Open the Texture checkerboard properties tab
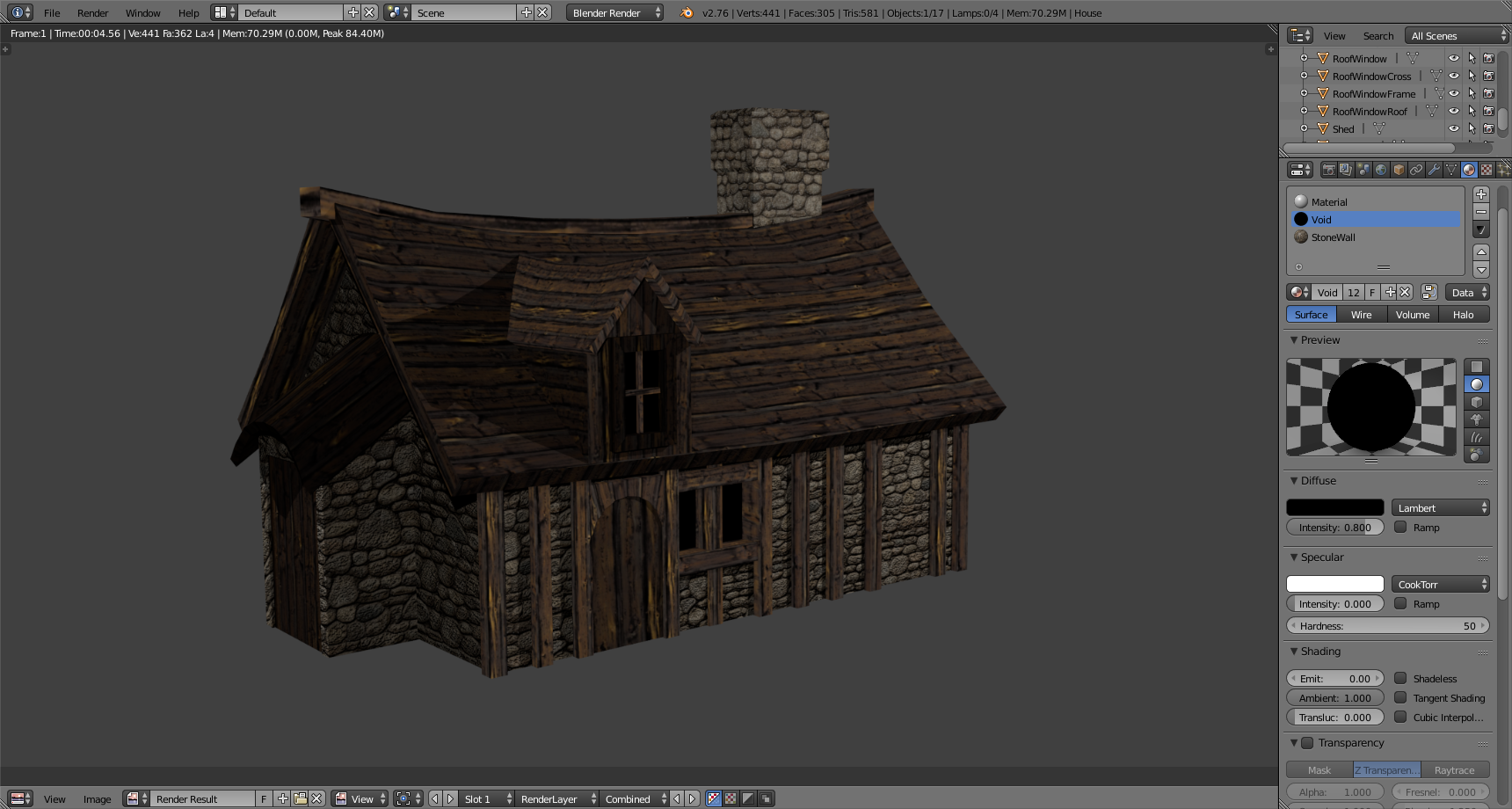Viewport: 1512px width, 809px height. [1487, 170]
